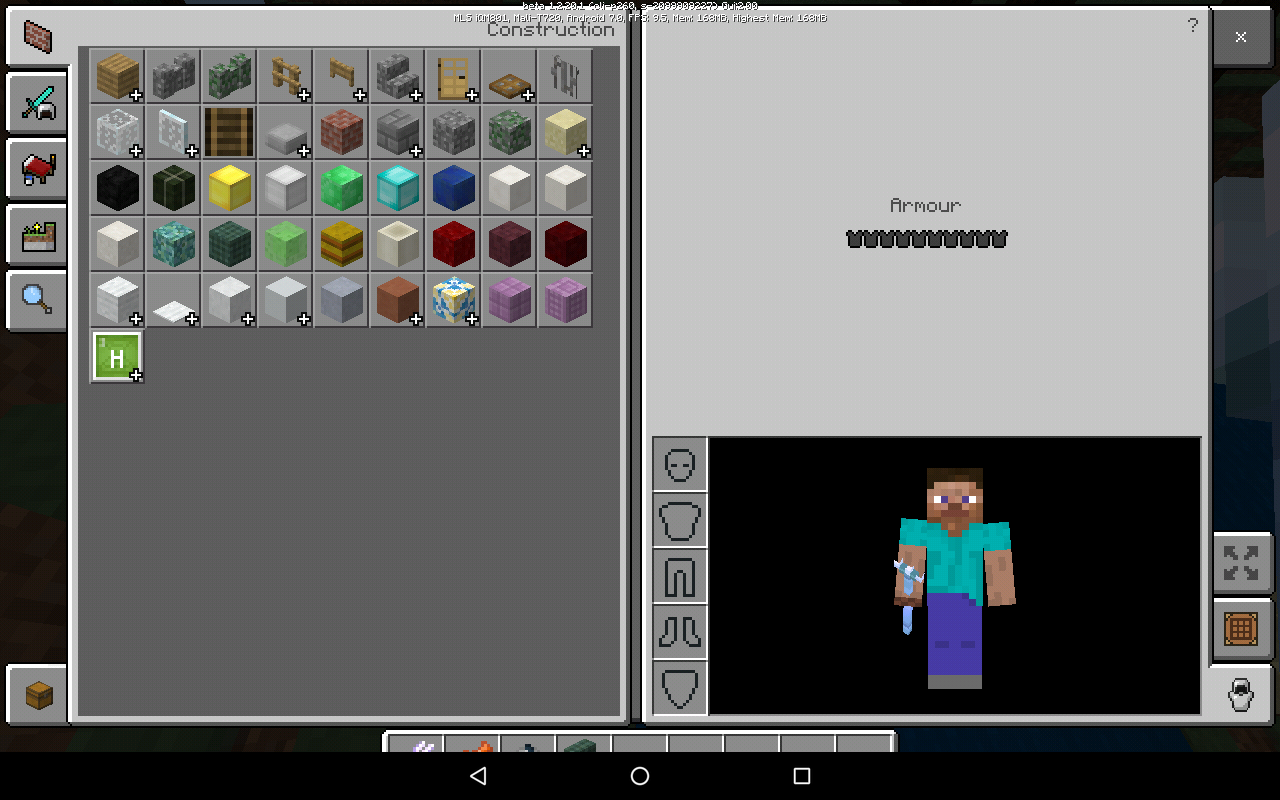This screenshot has width=1280, height=800.
Task: Choose the light prismarine block
Action: point(174,244)
